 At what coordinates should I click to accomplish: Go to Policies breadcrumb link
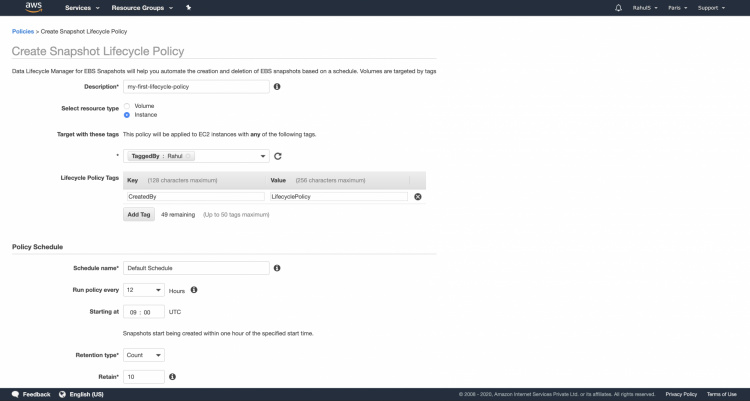click(x=22, y=32)
